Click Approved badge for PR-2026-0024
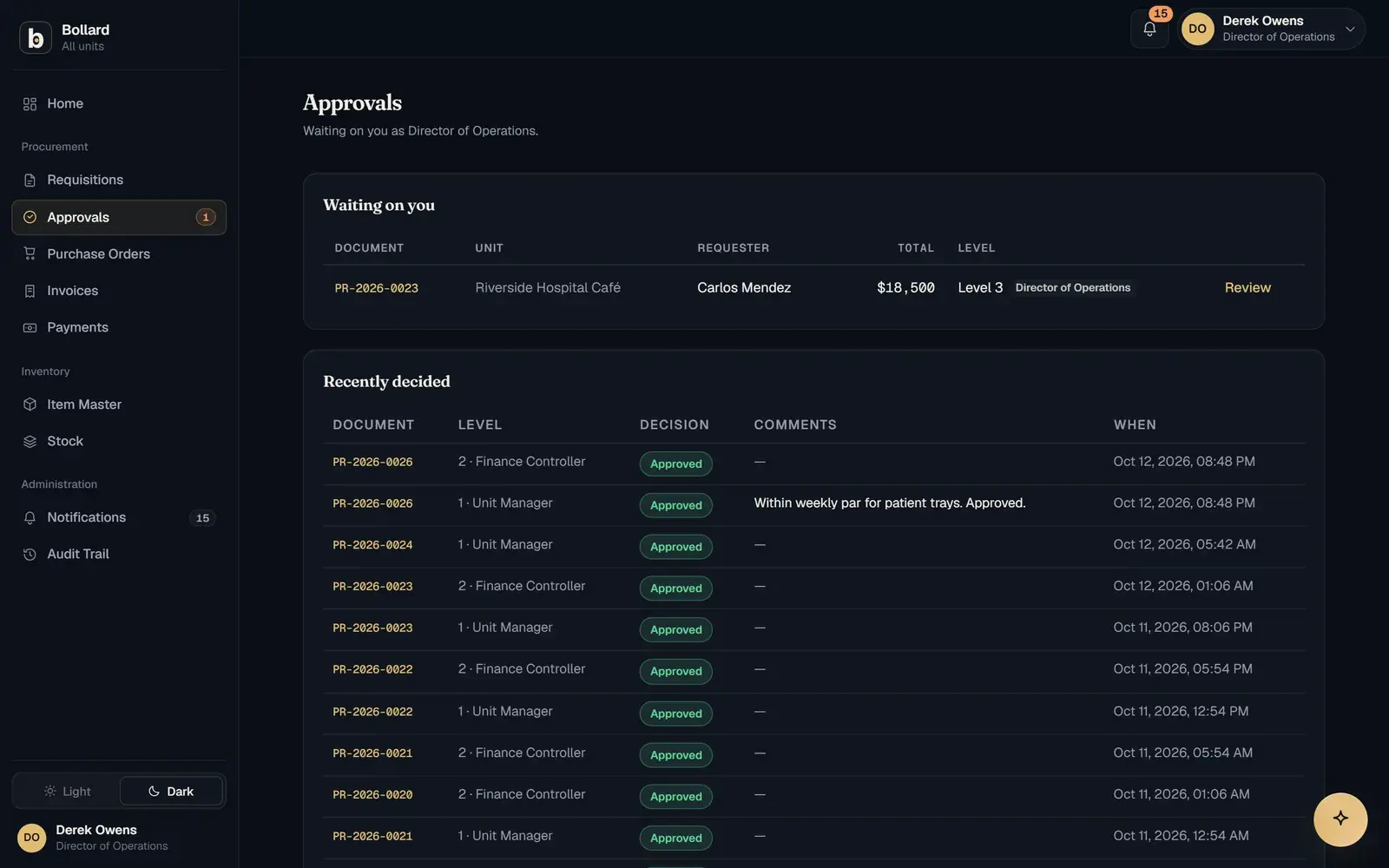Viewport: 1389px width, 868px height. coord(675,547)
